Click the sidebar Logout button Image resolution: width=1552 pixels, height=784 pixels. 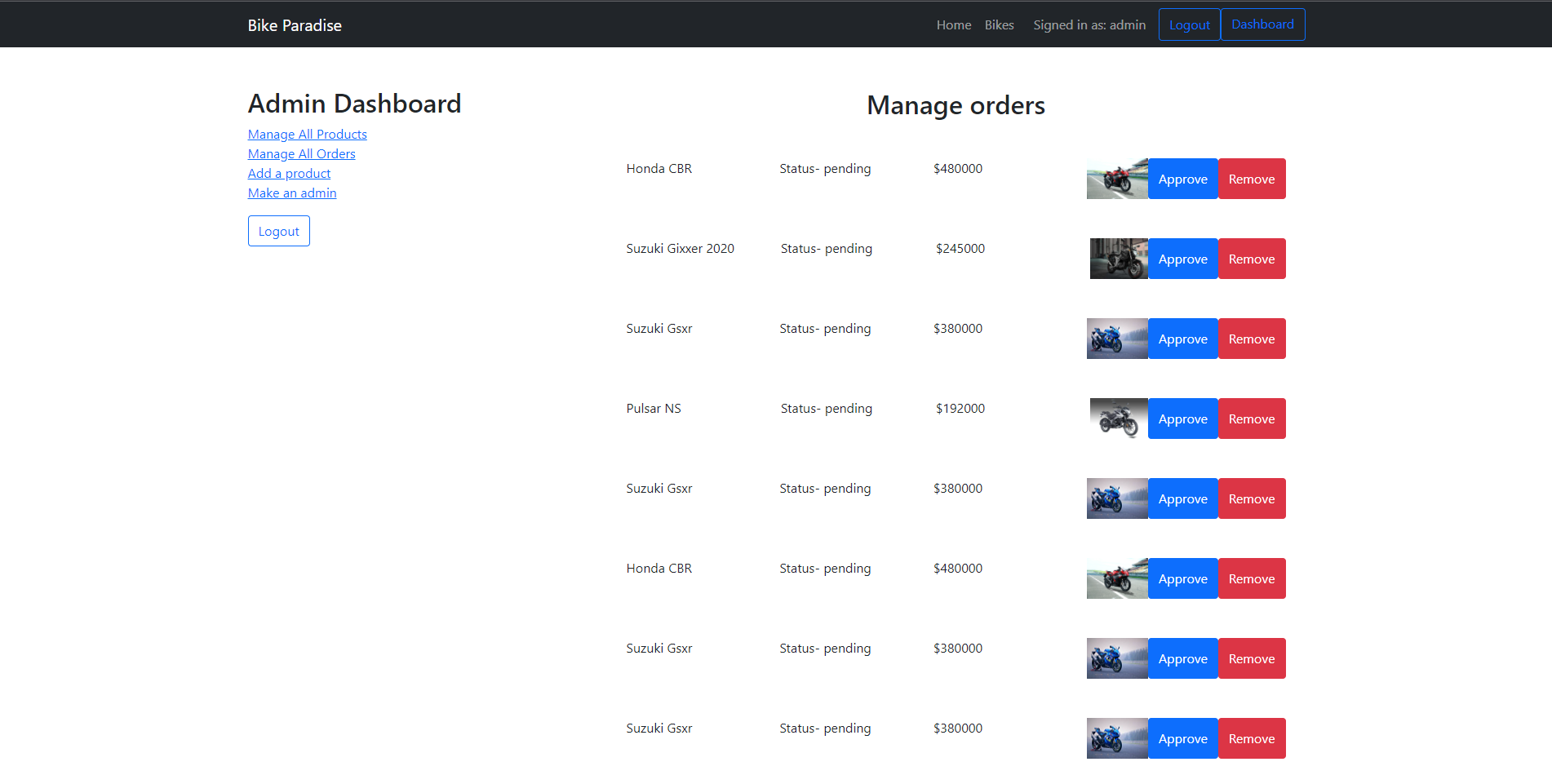(x=278, y=231)
